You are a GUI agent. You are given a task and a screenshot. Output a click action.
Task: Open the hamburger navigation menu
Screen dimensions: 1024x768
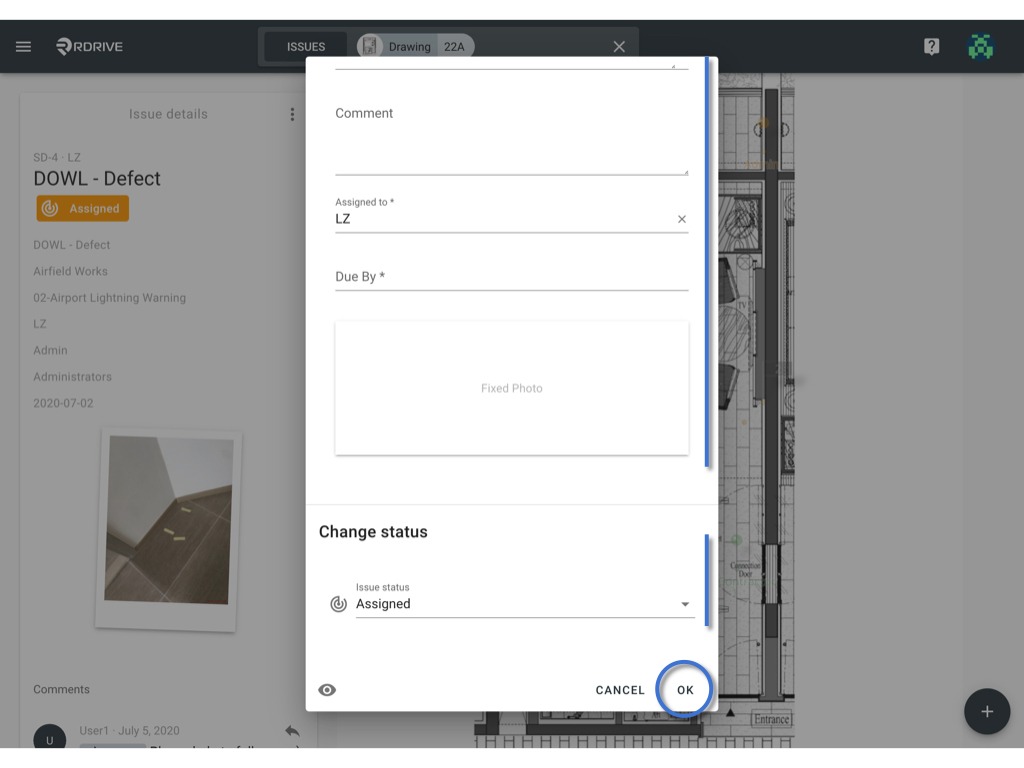(24, 46)
